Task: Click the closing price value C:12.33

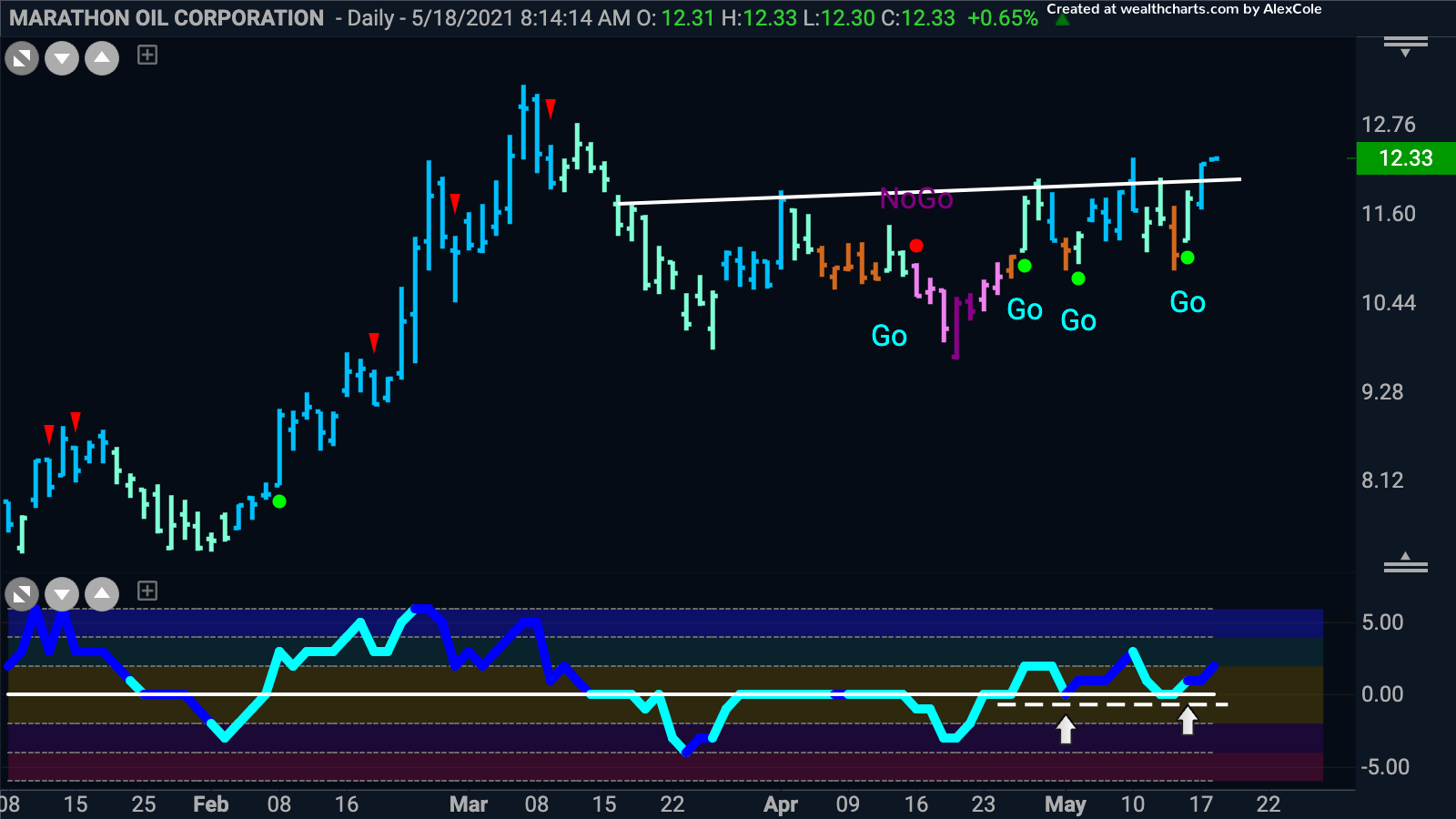Action: pos(918,18)
